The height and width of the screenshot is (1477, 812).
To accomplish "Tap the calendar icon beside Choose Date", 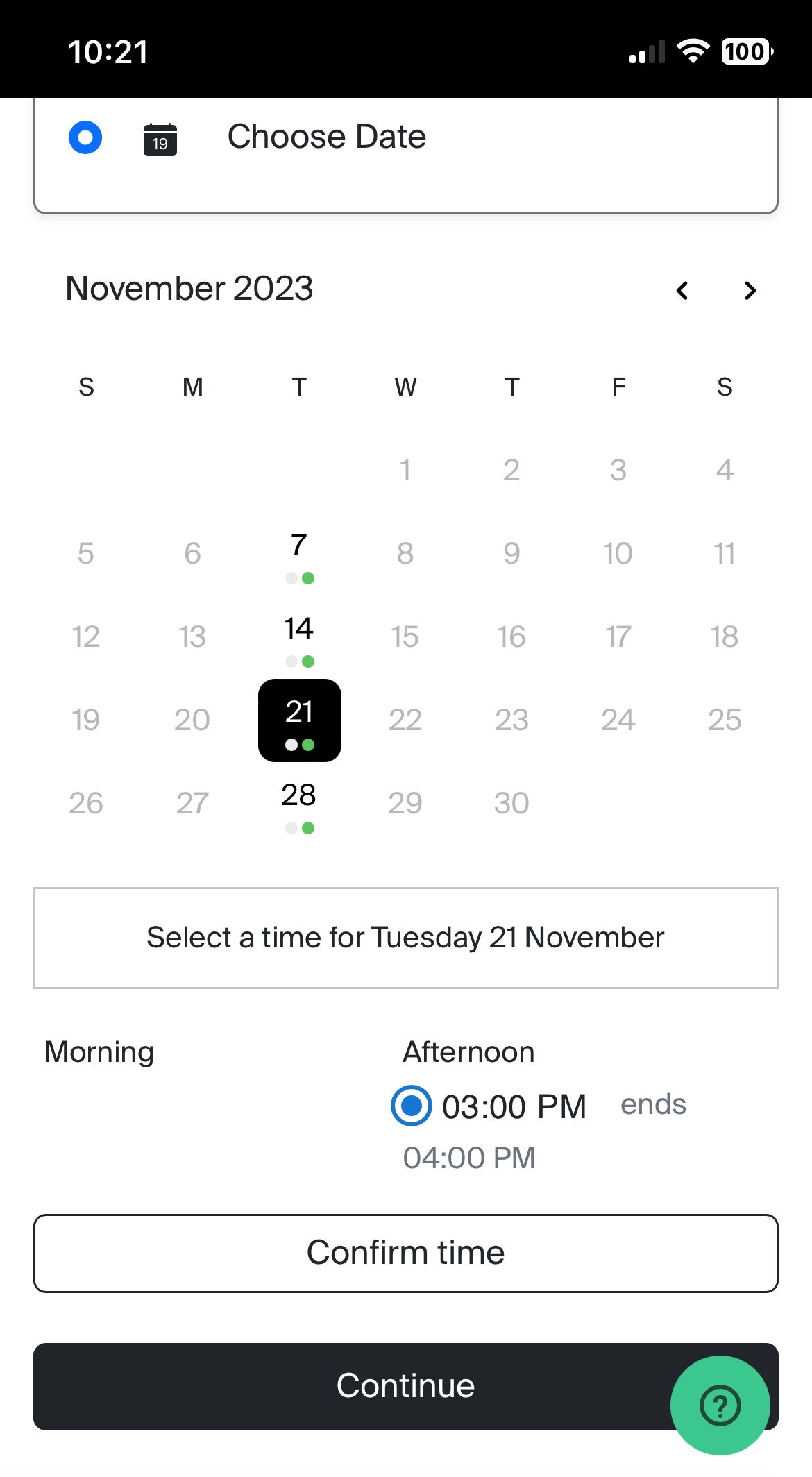I will (x=160, y=139).
